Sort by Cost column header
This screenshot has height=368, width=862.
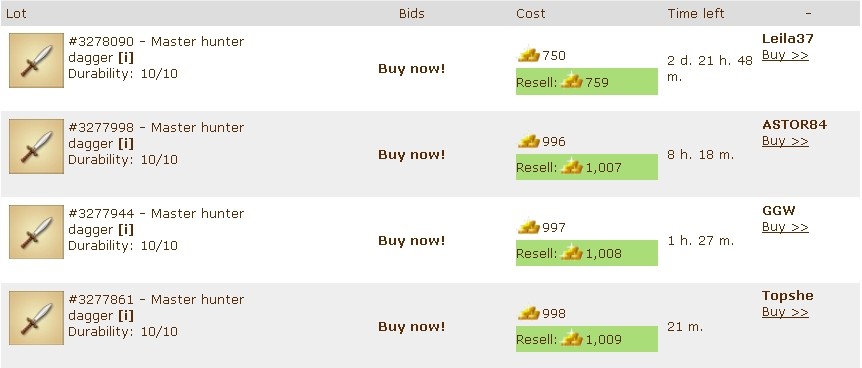[531, 14]
